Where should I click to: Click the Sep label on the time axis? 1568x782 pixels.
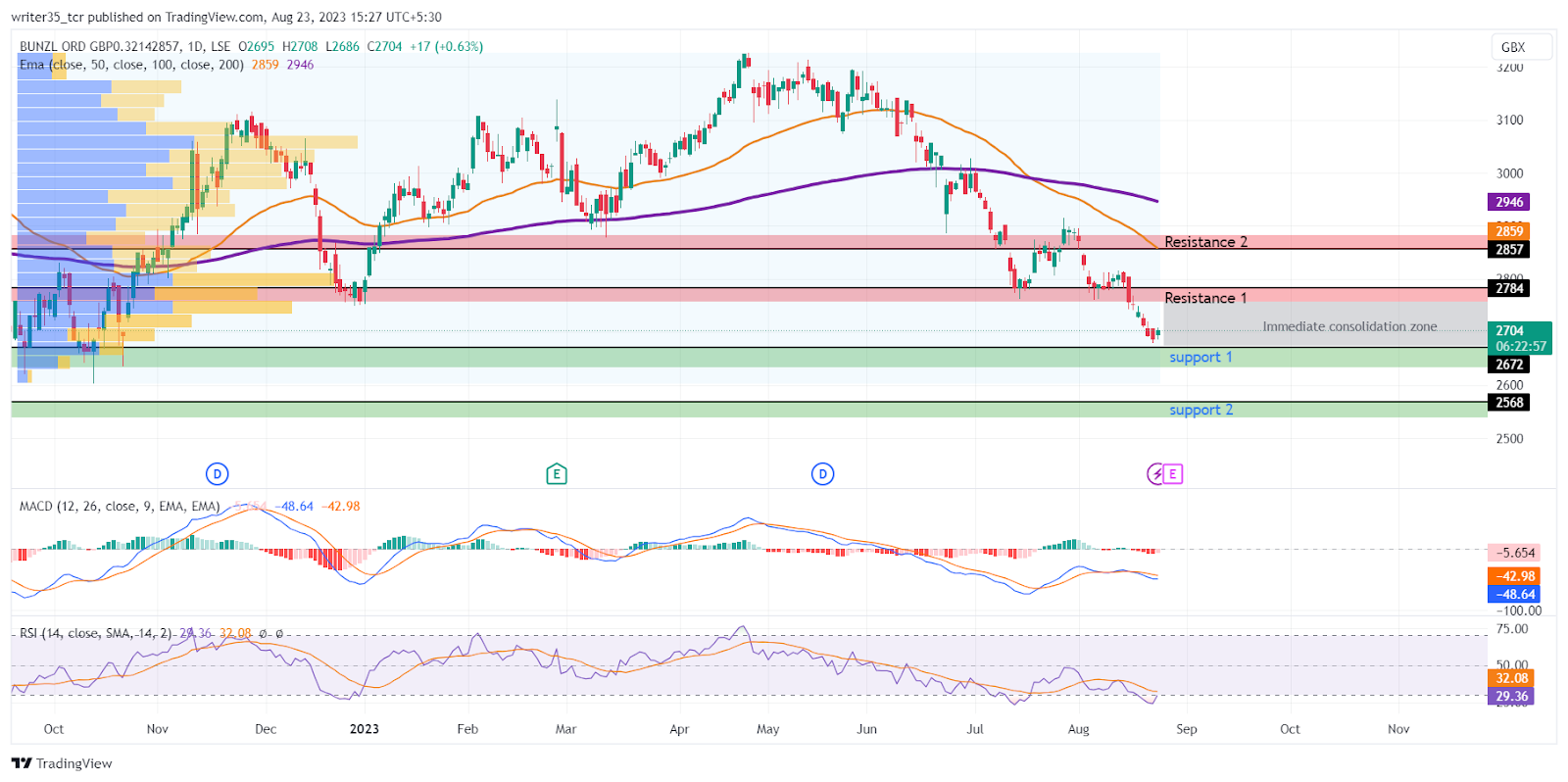1187,729
